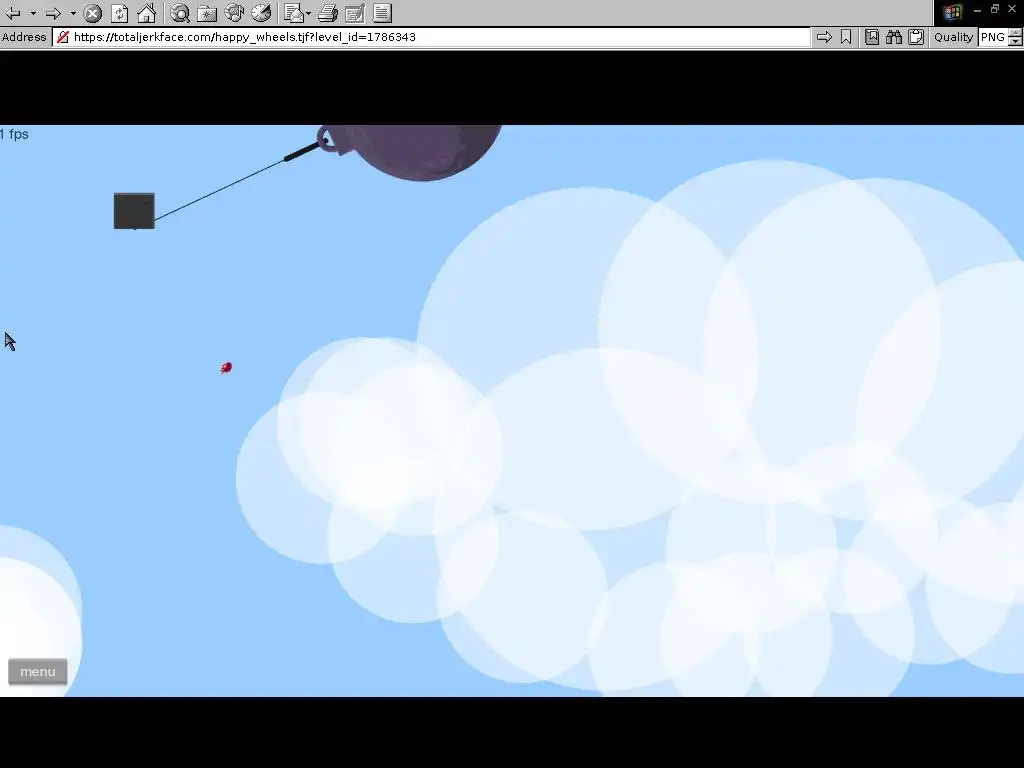Open the Forward history dropdown arrow
Viewport: 1024px width, 768px height.
pos(73,13)
